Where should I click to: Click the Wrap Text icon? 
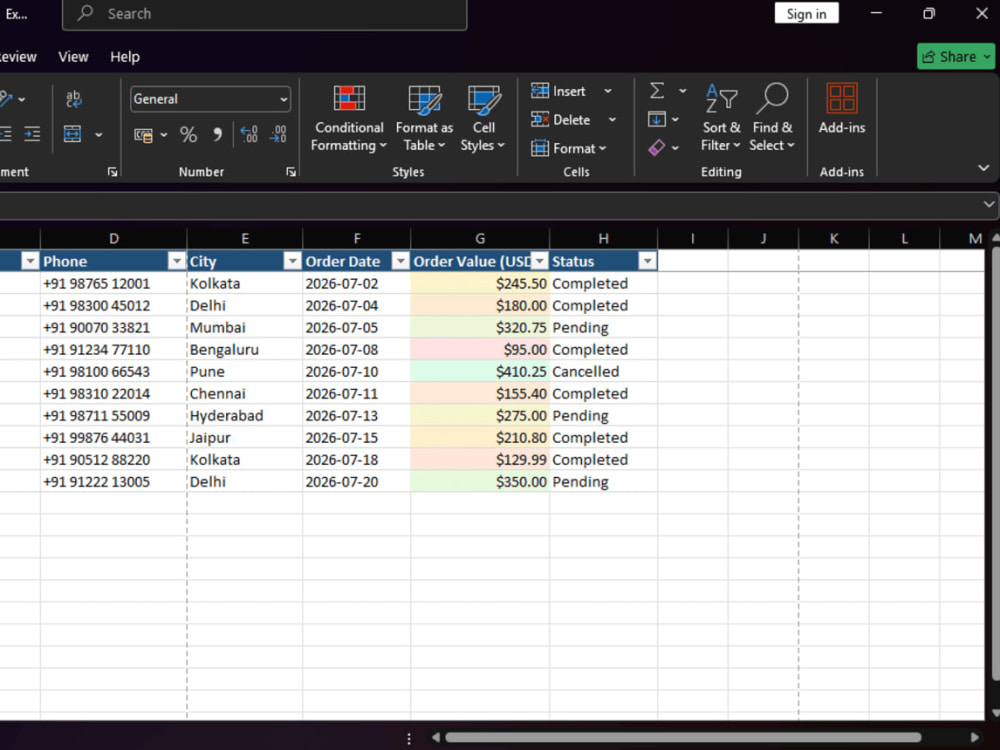click(73, 99)
